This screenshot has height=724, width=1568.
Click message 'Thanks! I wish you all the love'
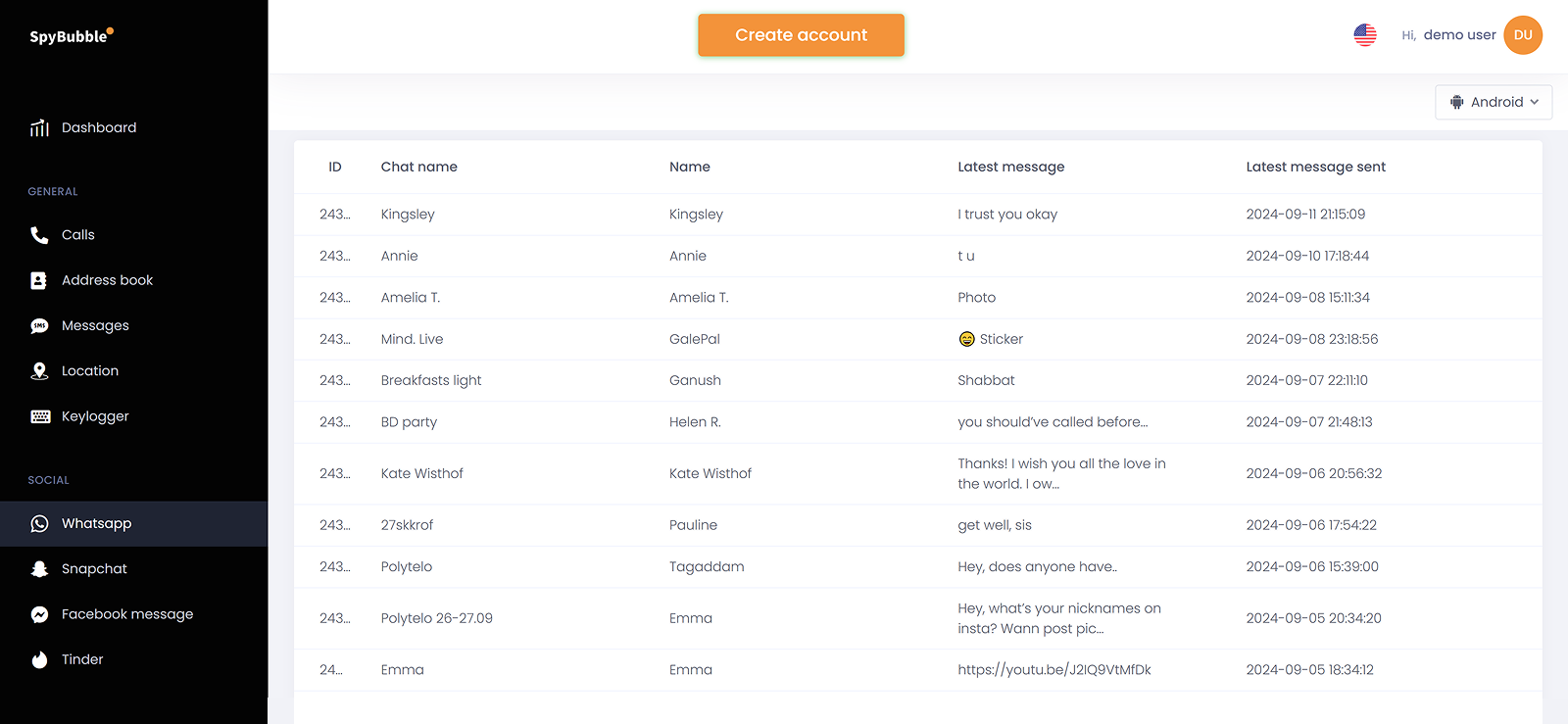coord(1062,473)
